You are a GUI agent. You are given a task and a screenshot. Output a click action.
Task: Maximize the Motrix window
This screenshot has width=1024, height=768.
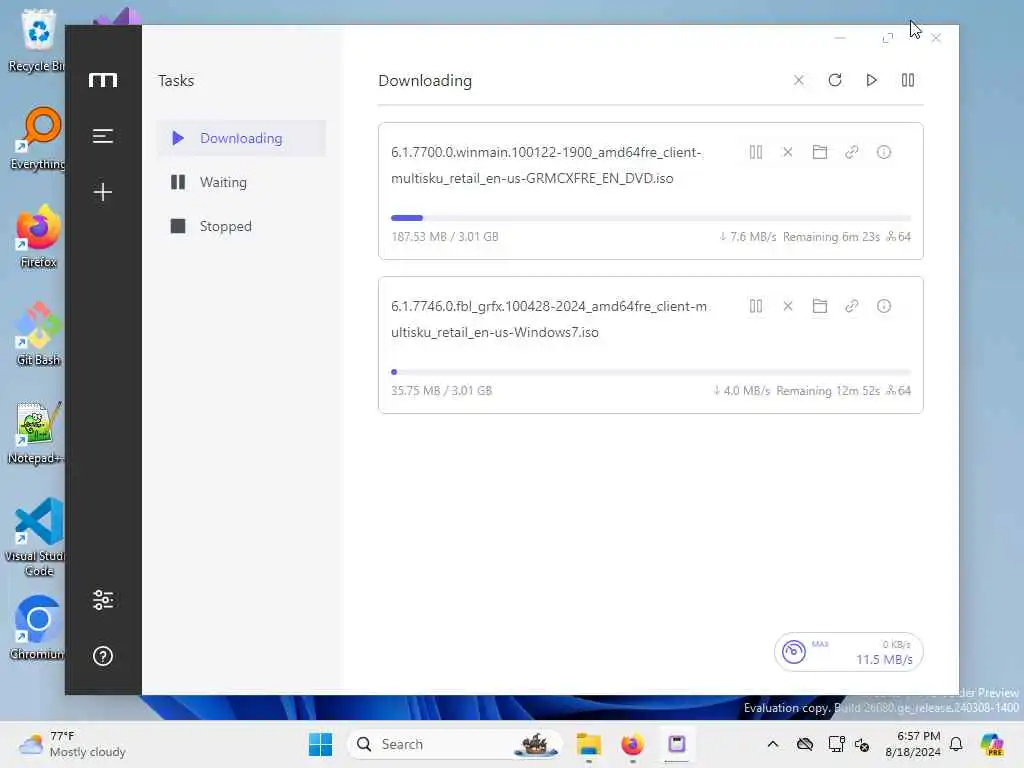click(888, 38)
